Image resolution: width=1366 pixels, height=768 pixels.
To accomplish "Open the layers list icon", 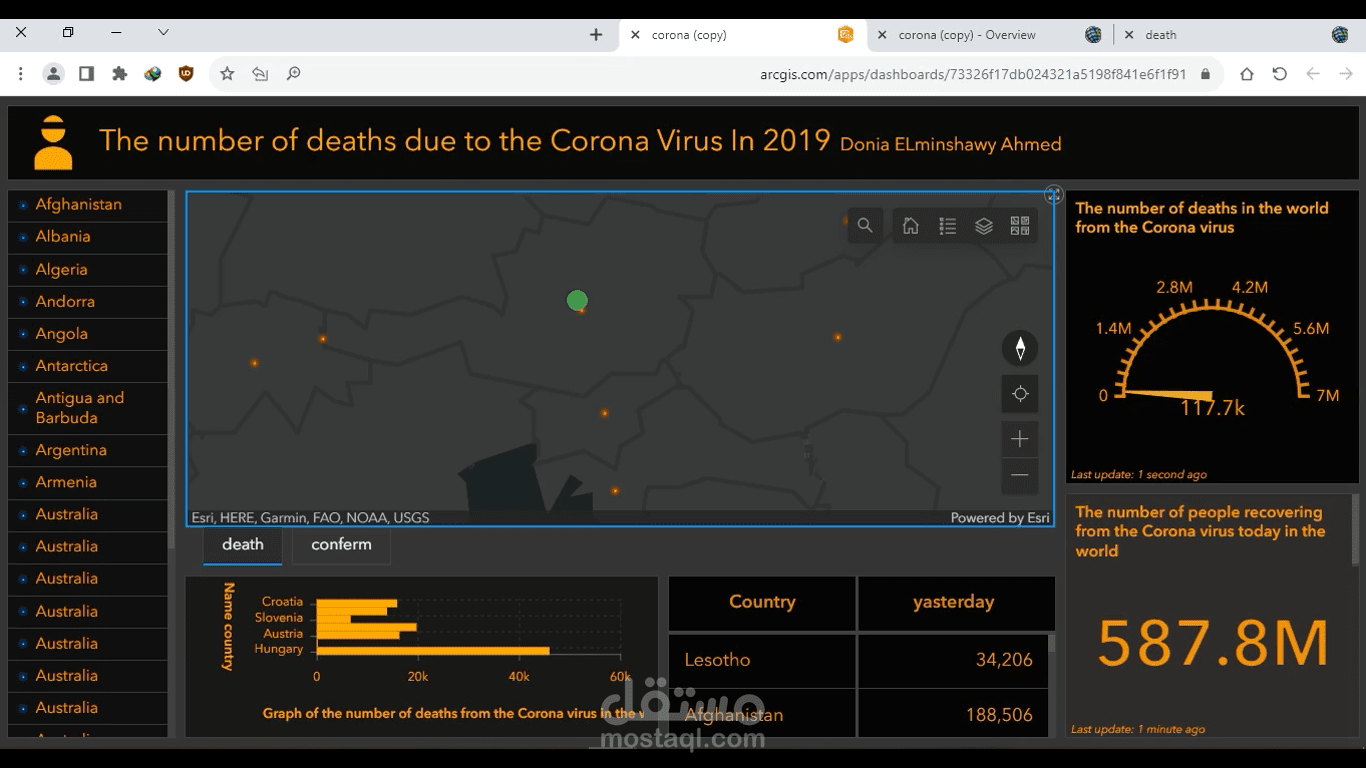I will [983, 225].
